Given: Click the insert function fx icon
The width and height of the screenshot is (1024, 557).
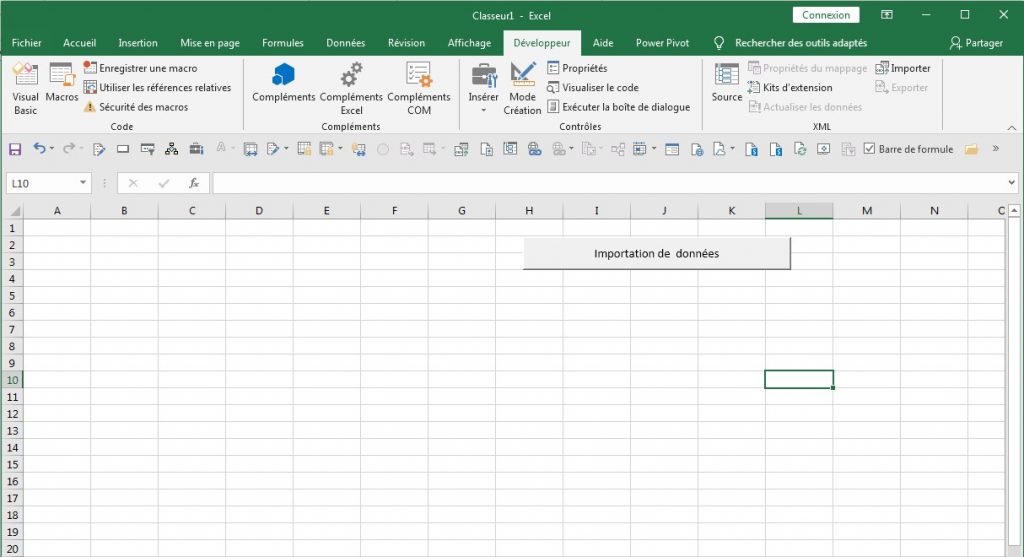Looking at the screenshot, I should click(x=194, y=183).
